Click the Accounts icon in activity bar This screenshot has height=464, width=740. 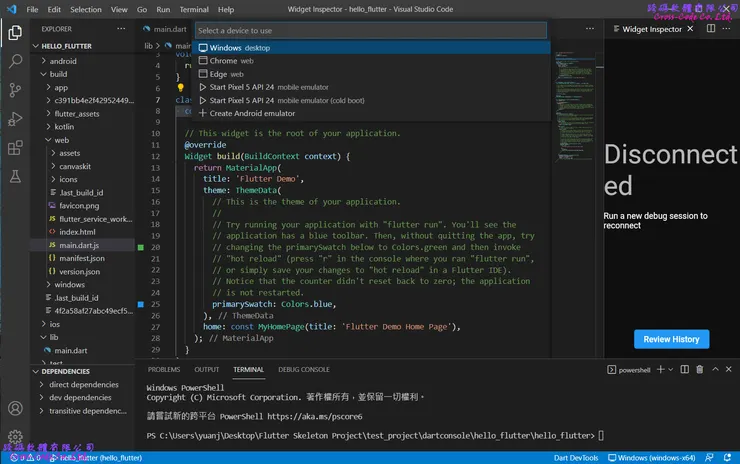click(15, 408)
